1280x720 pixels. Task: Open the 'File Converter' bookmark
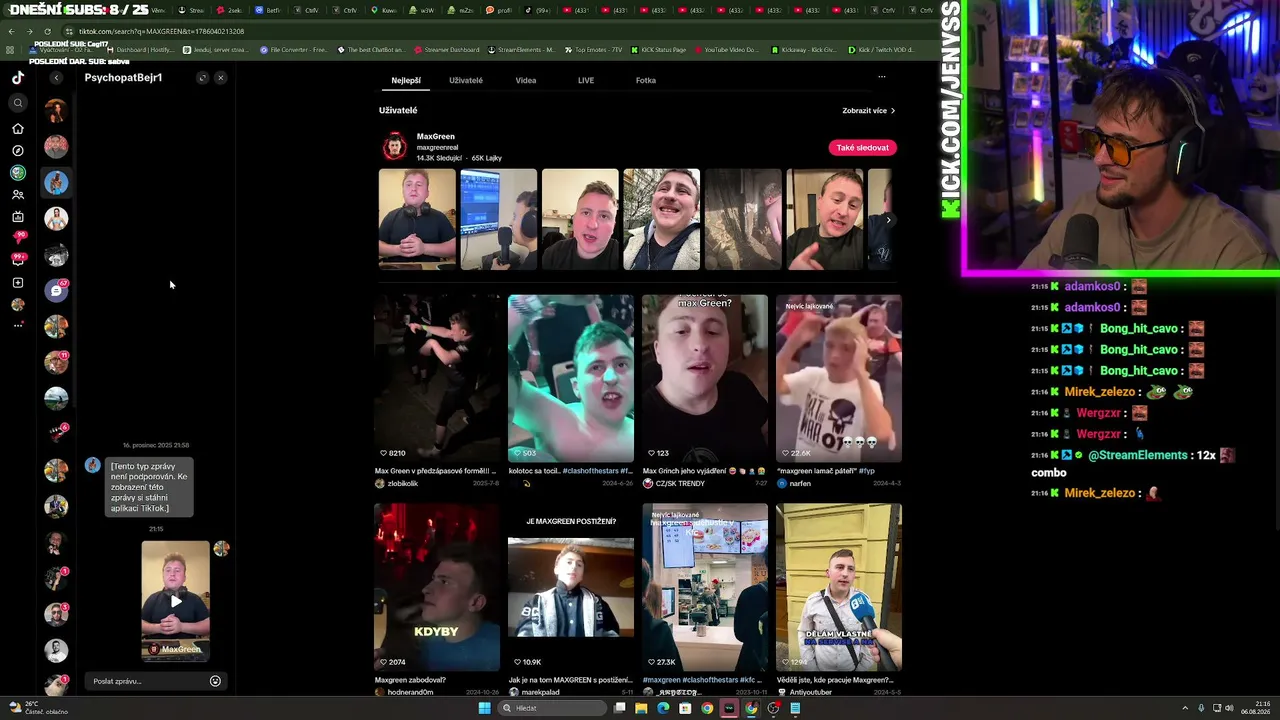coord(293,50)
